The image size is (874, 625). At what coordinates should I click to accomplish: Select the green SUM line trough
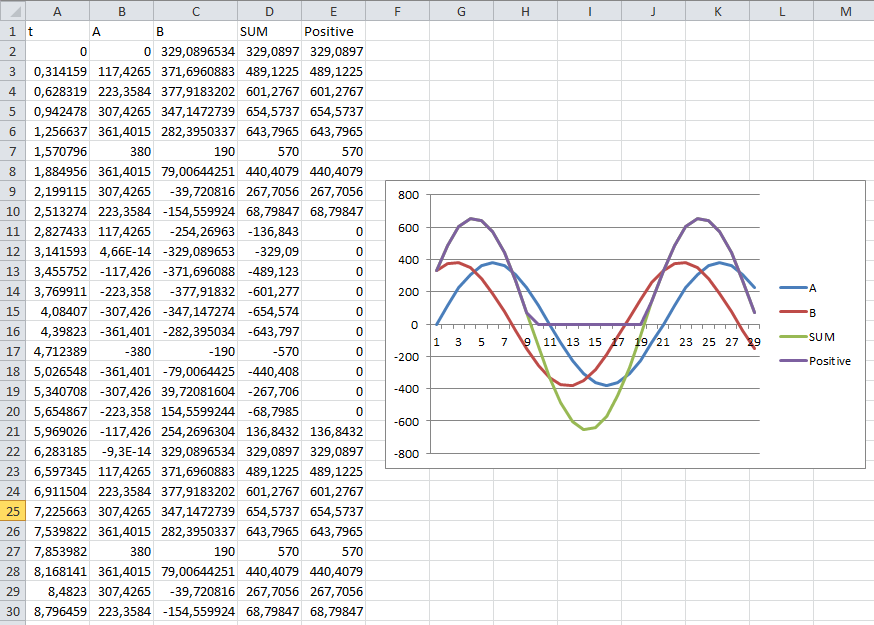coord(584,429)
